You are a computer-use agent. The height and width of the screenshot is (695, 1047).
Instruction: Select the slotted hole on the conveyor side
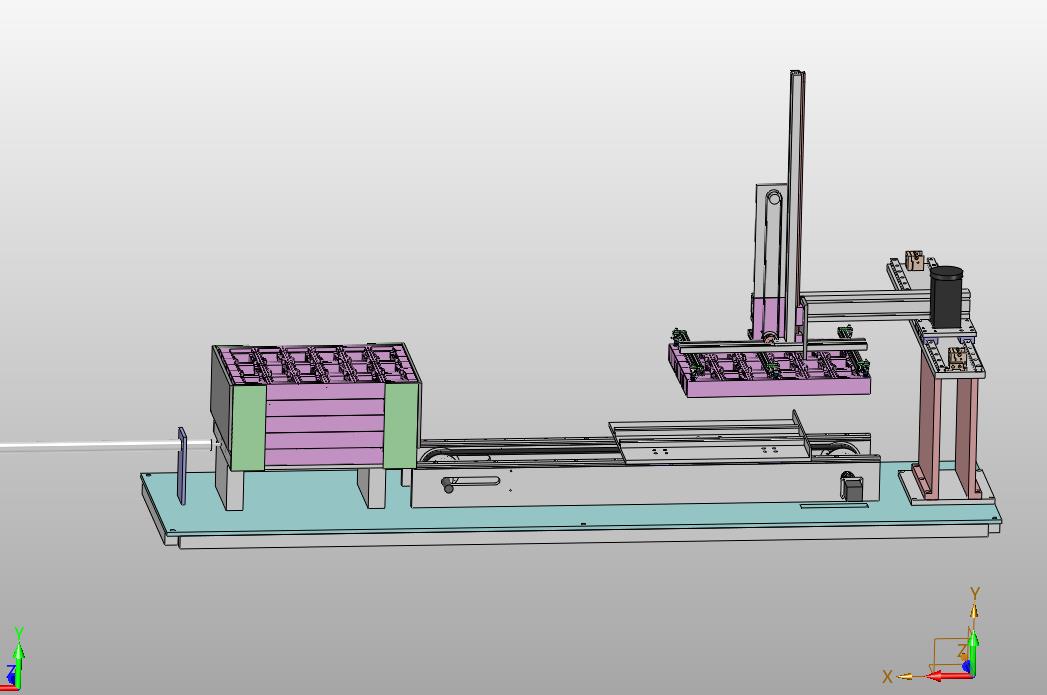471,481
